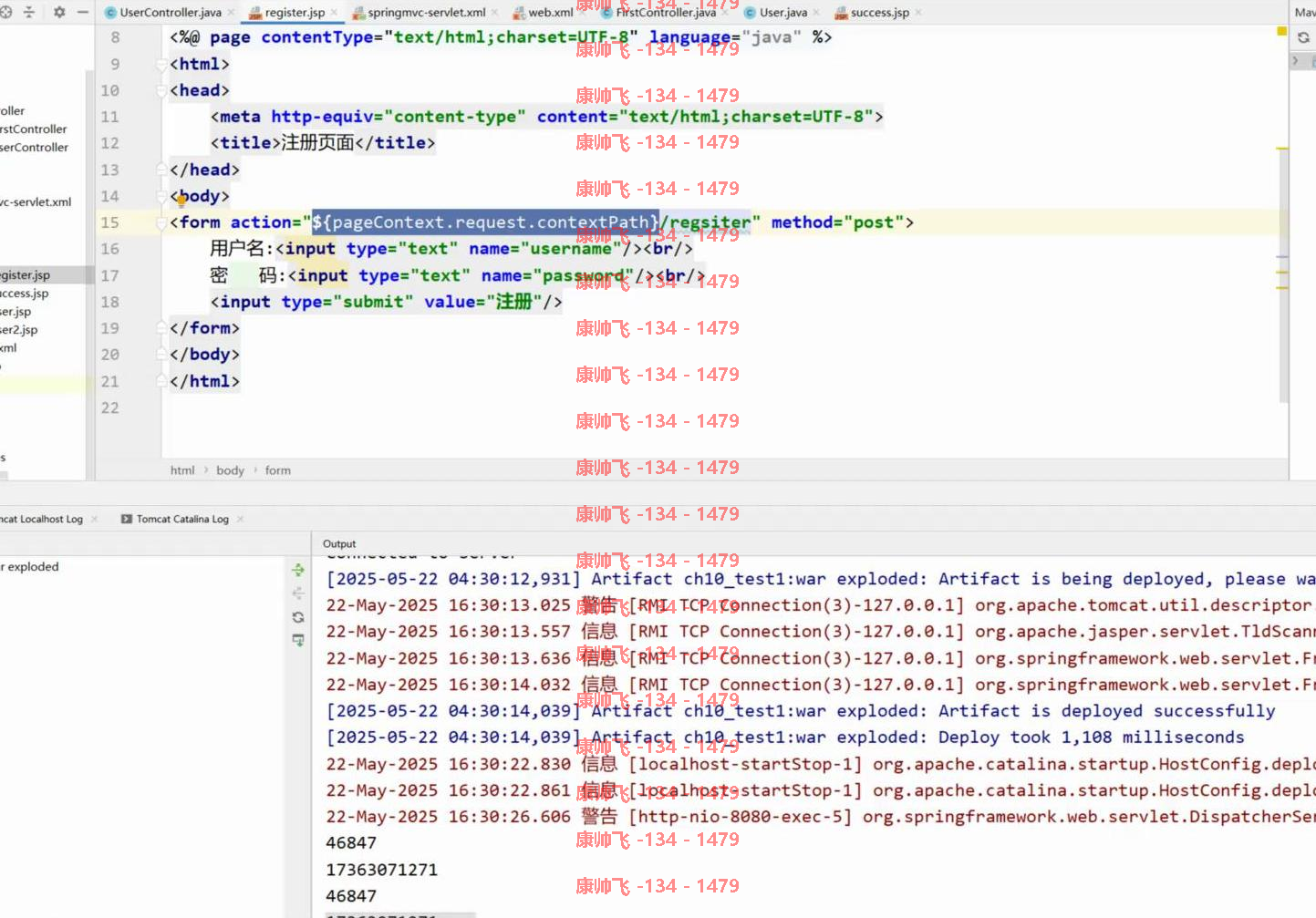1316x918 pixels.
Task: Switch to UserController.java tab
Action: [x=171, y=13]
